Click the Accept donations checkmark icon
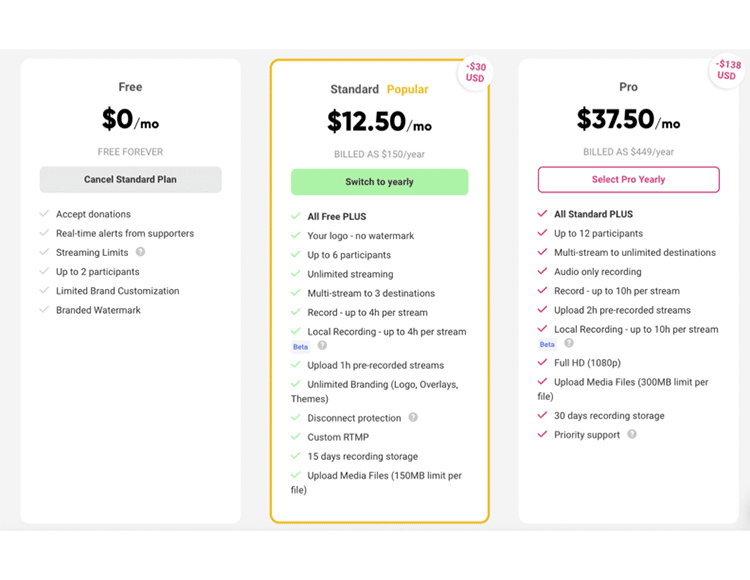Screen dimensions: 750x580 45,214
